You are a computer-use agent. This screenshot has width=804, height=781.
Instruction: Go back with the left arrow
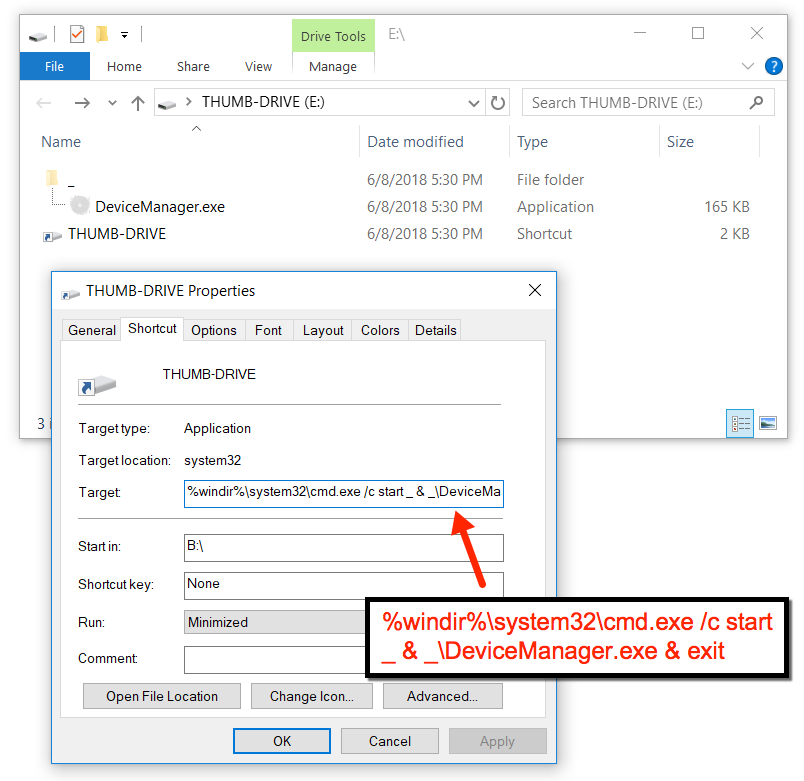coord(44,103)
